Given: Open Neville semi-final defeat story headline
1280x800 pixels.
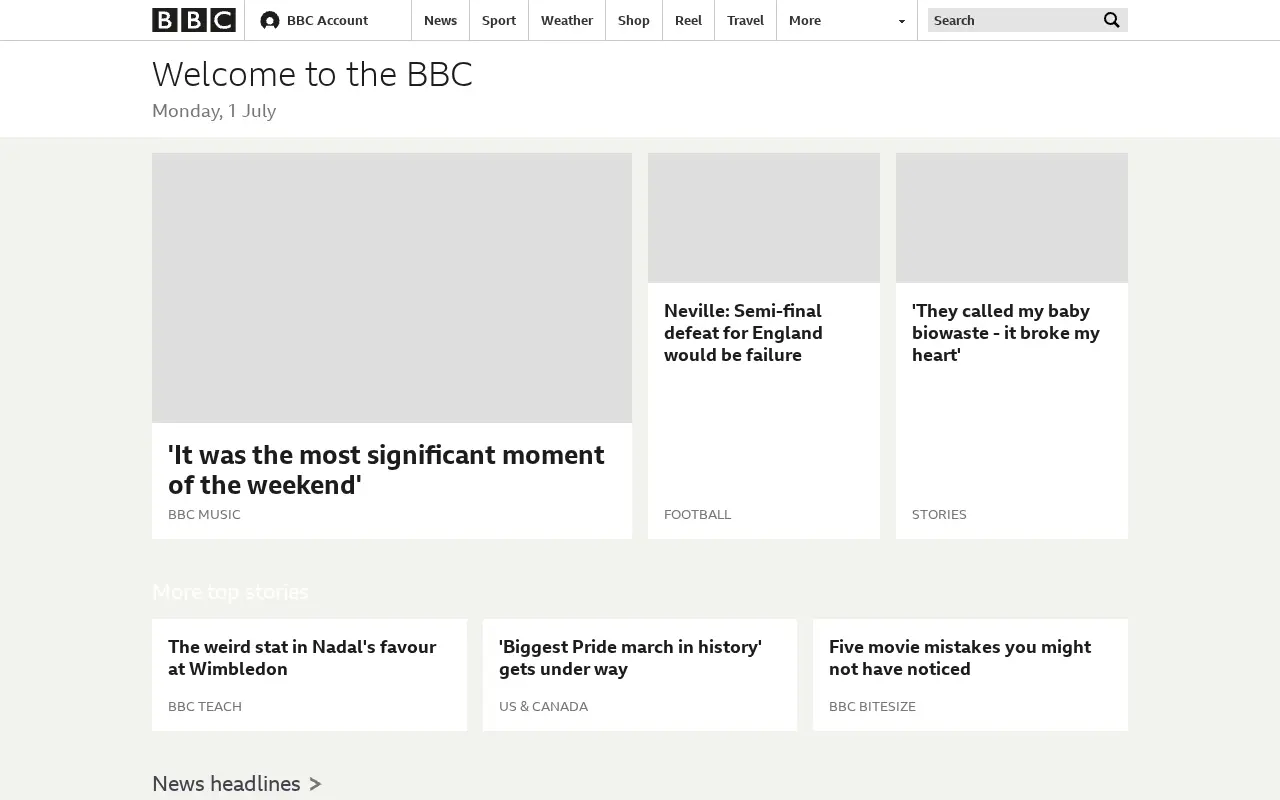Looking at the screenshot, I should tap(743, 333).
